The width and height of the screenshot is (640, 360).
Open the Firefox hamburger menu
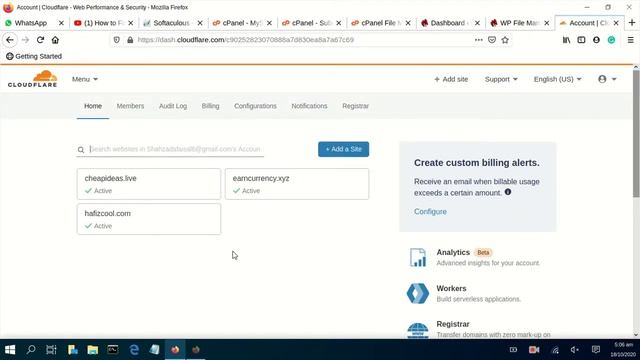tap(631, 40)
